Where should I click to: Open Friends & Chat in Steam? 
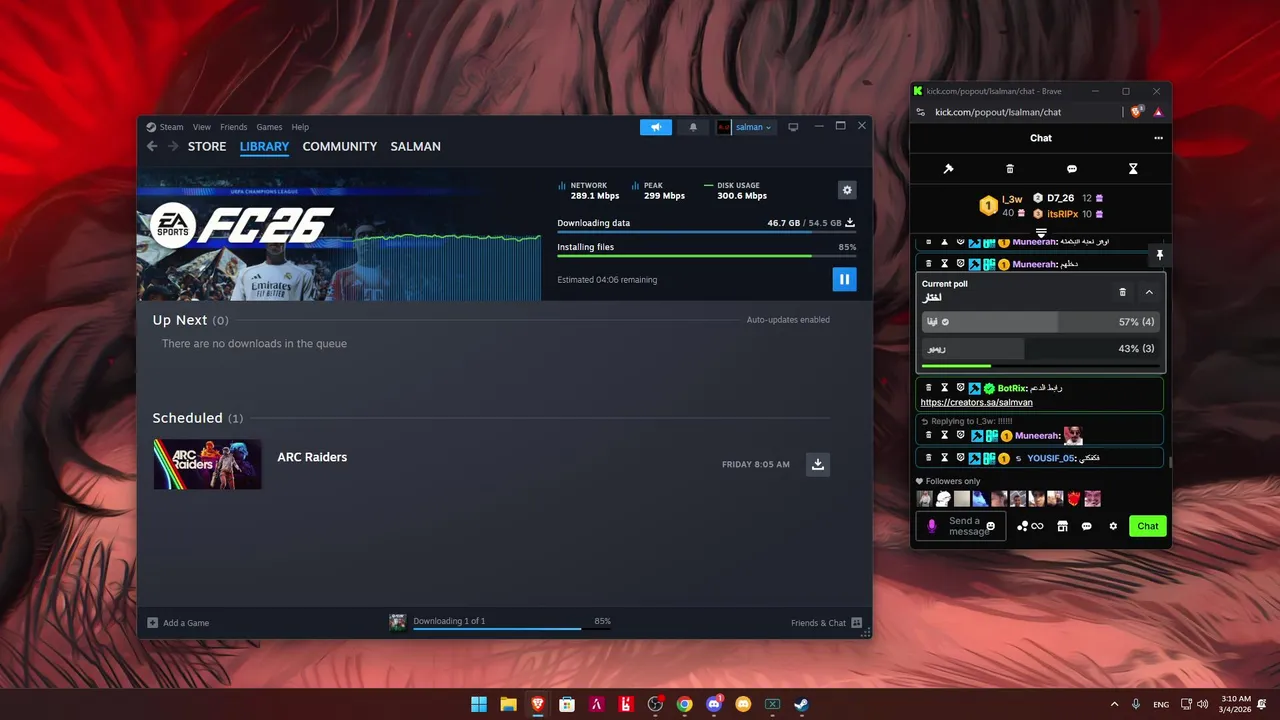coord(826,623)
